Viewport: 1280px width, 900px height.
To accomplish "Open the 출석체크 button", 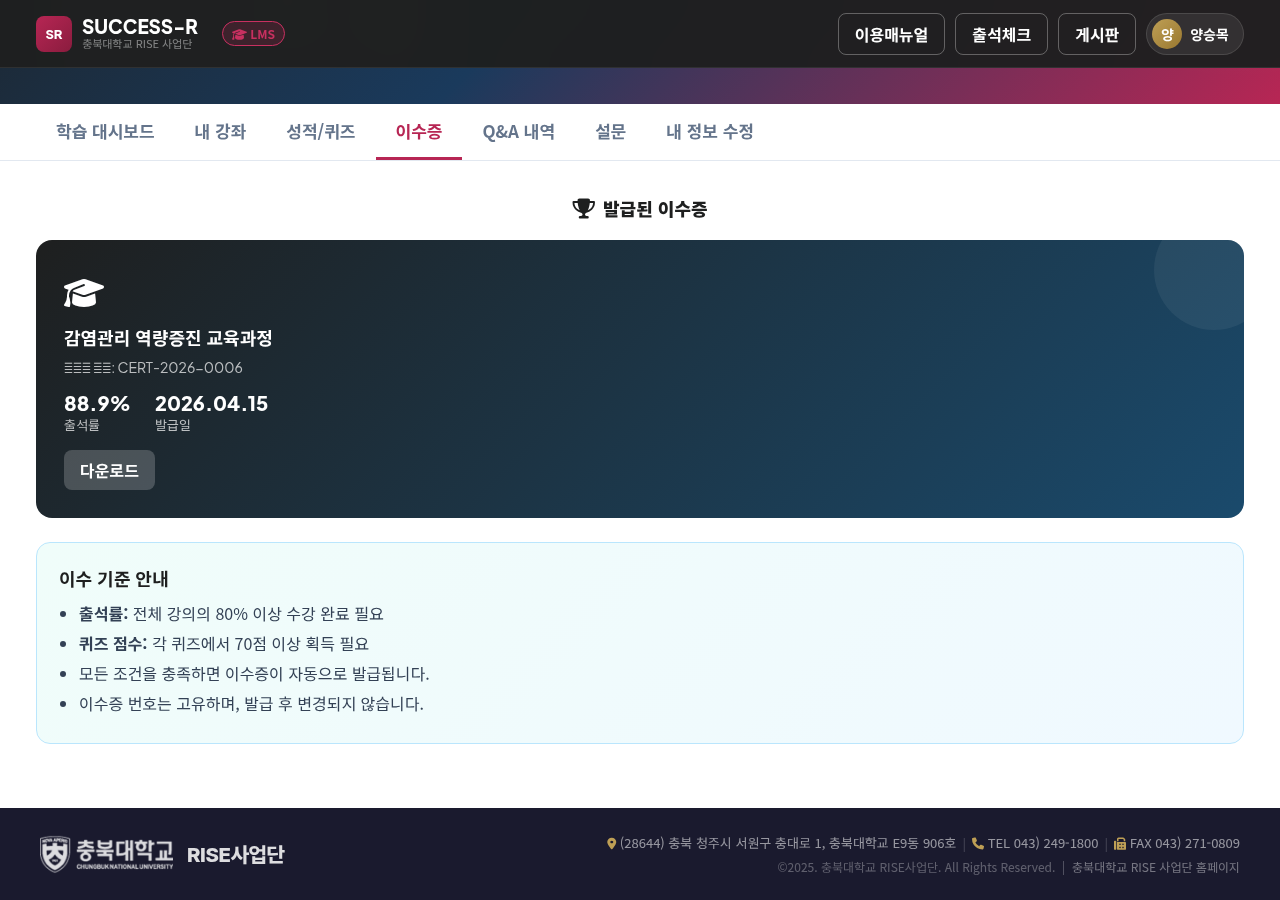I will (x=1001, y=34).
